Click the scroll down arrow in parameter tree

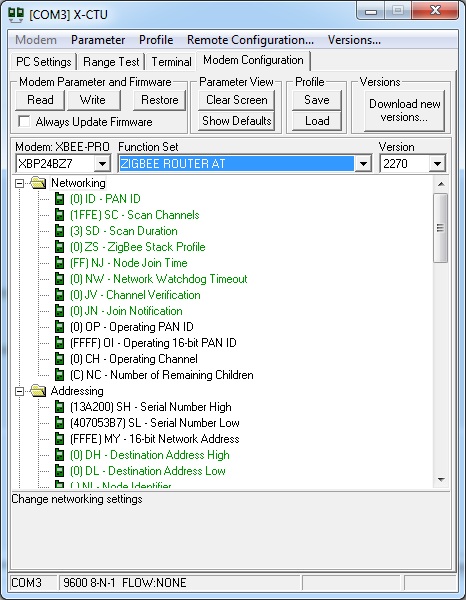[441, 479]
